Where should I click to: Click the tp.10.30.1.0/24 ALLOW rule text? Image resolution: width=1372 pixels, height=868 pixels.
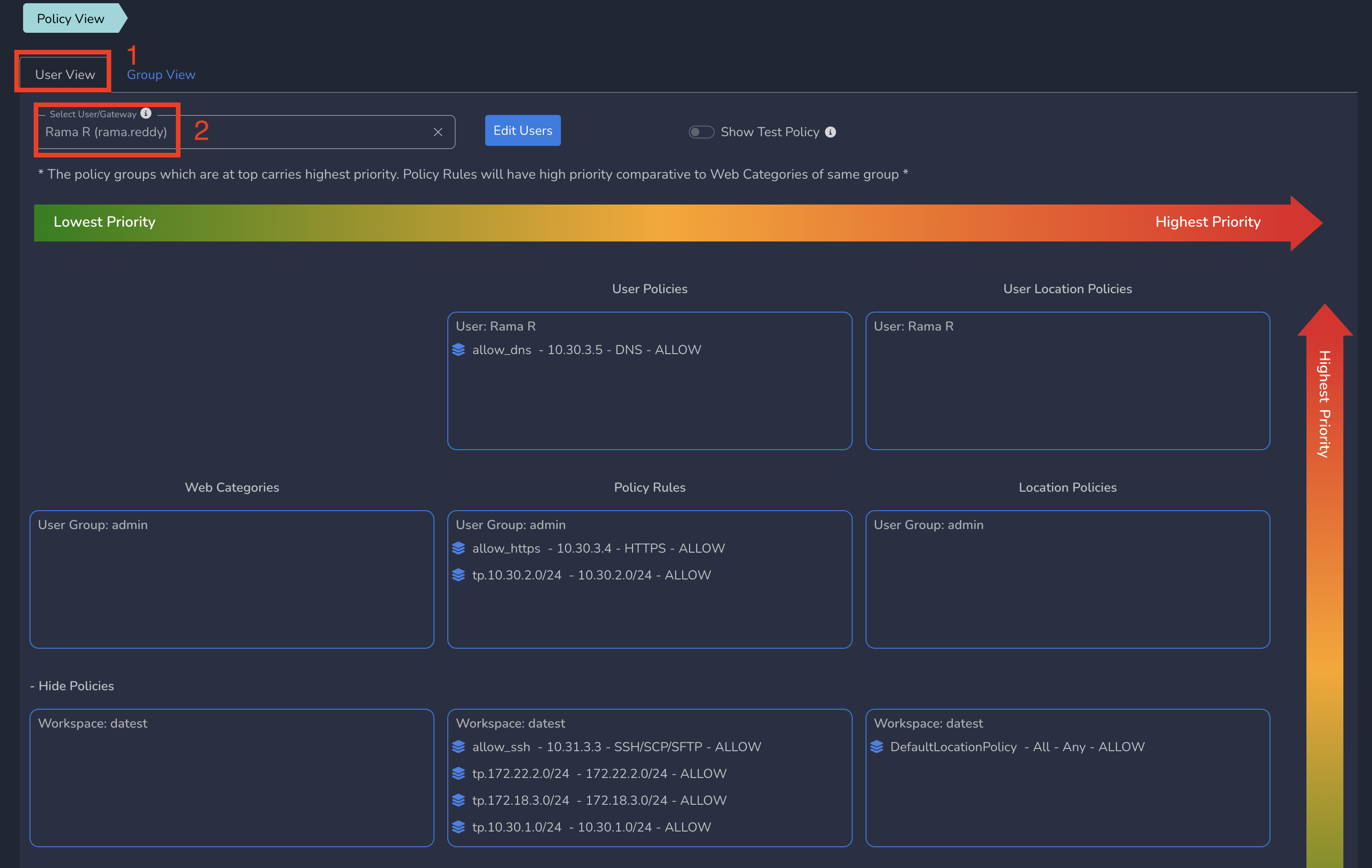tap(592, 826)
